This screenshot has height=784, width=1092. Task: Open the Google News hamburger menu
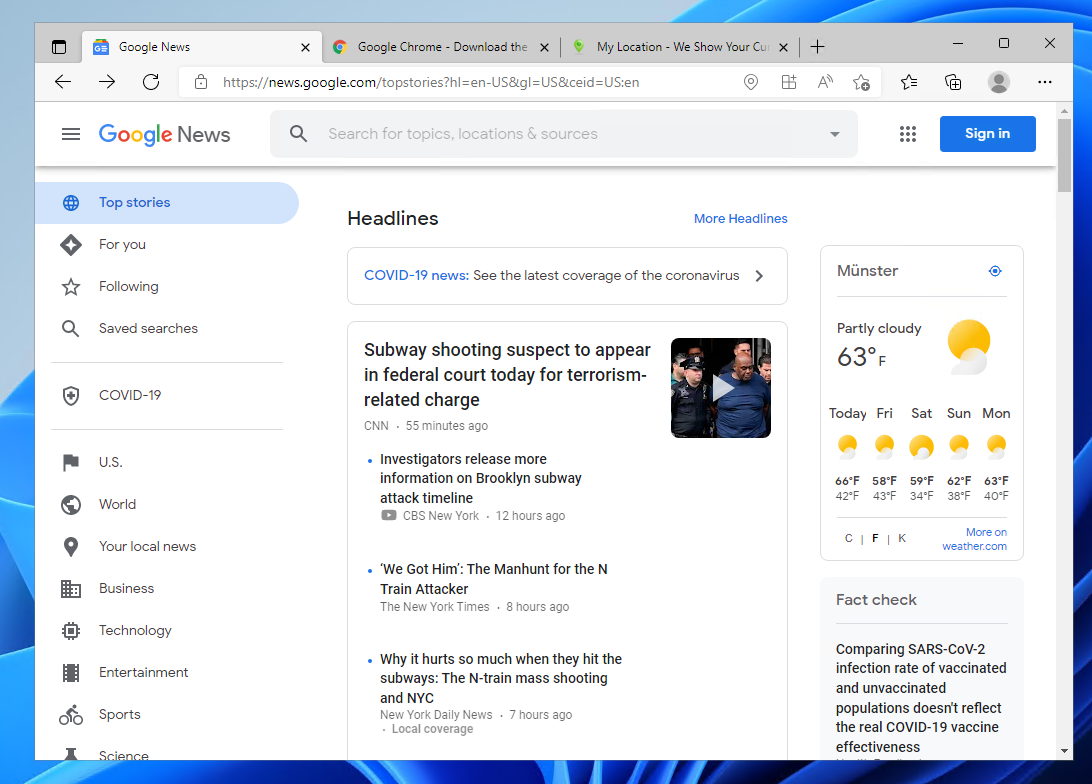pos(71,134)
